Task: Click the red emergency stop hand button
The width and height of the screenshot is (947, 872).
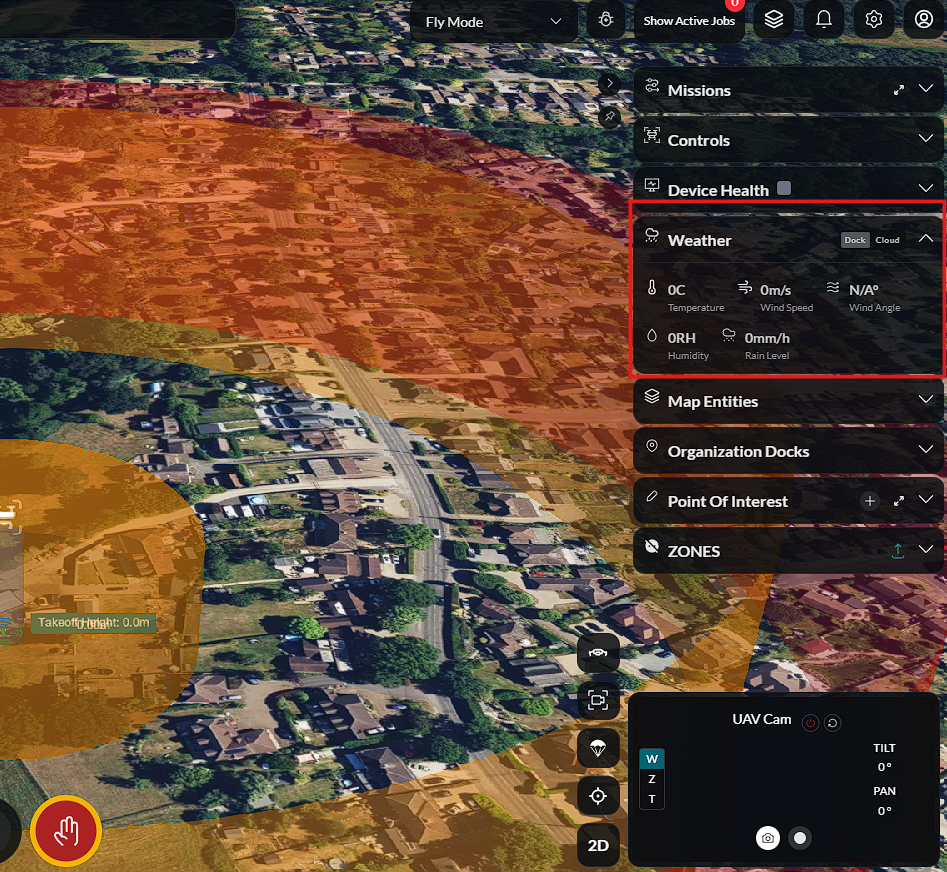Action: [66, 831]
